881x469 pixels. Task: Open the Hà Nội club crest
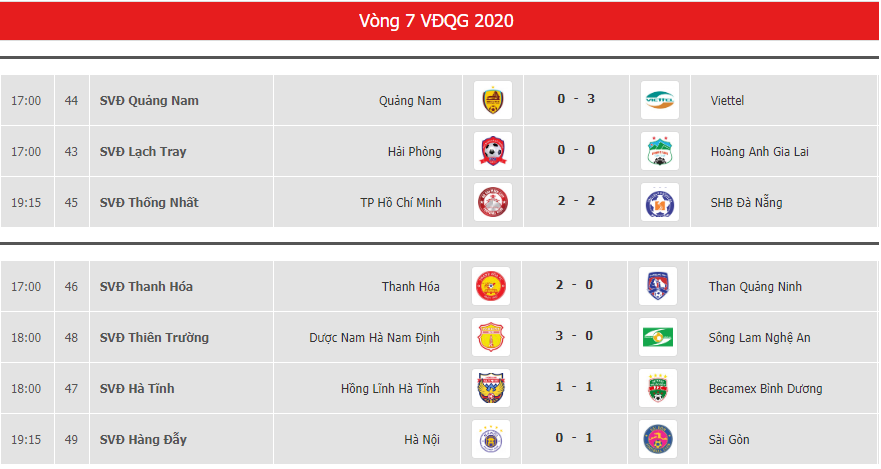(x=491, y=439)
